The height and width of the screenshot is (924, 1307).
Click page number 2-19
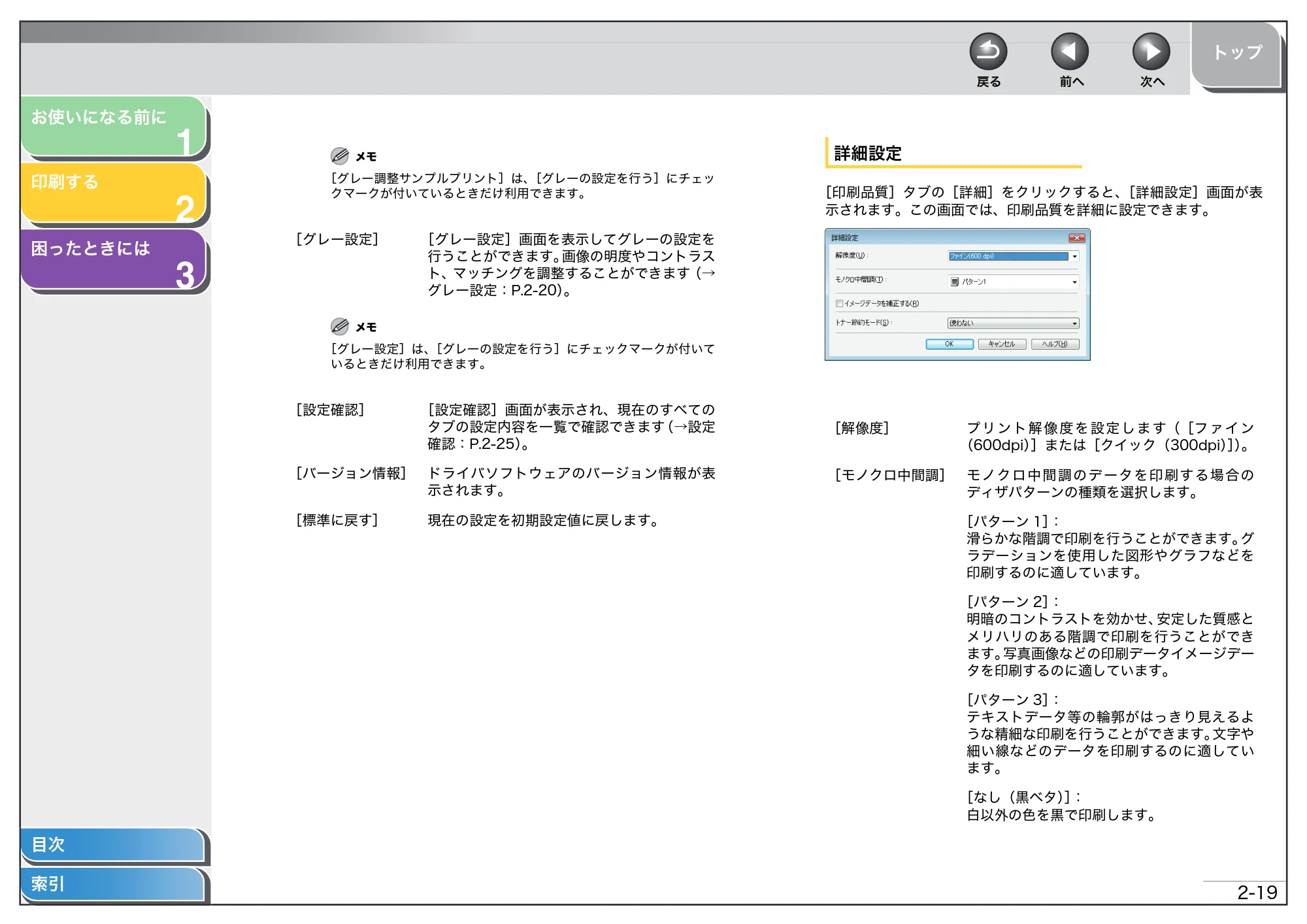click(1257, 893)
